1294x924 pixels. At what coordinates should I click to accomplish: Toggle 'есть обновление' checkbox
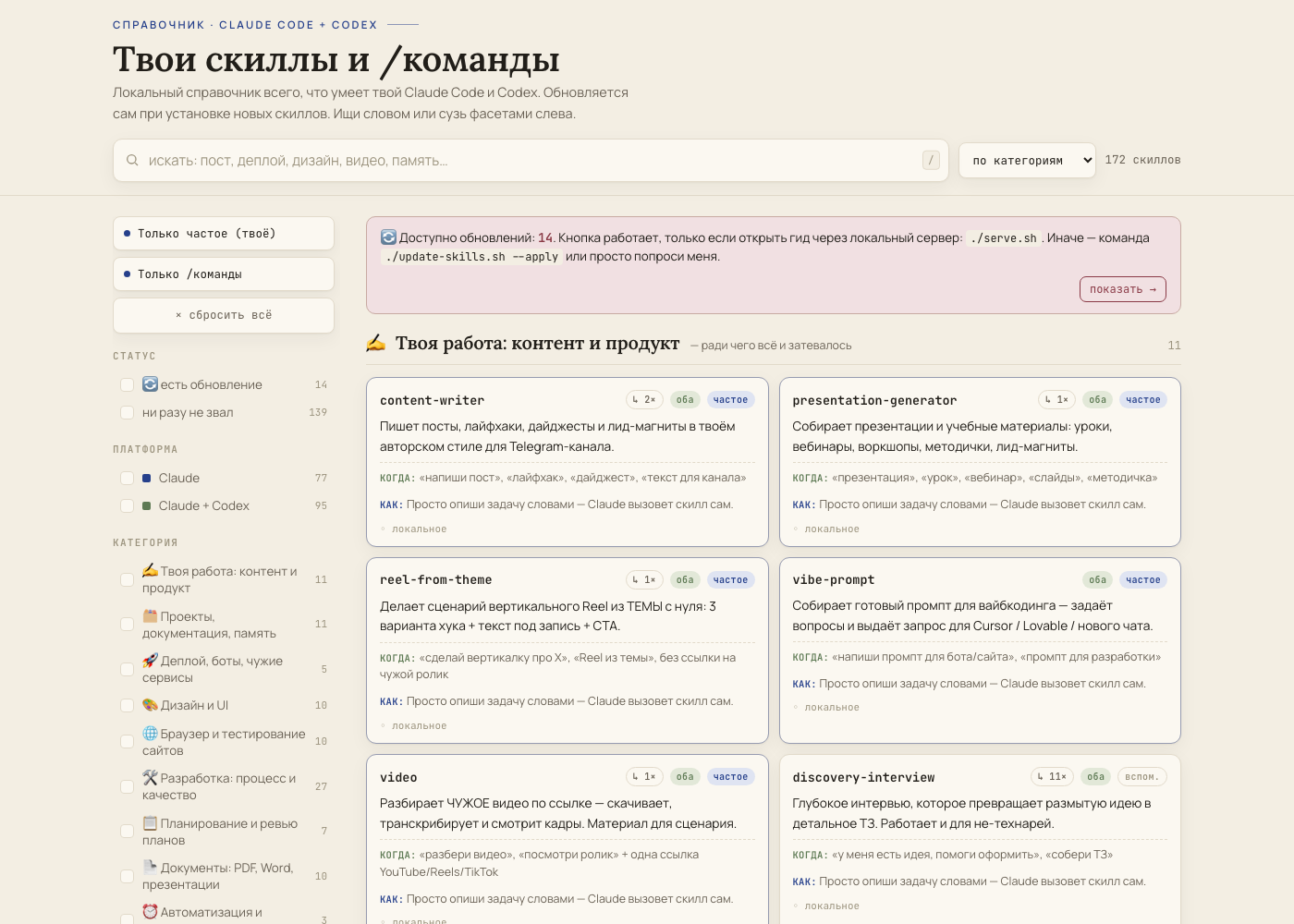(x=128, y=384)
